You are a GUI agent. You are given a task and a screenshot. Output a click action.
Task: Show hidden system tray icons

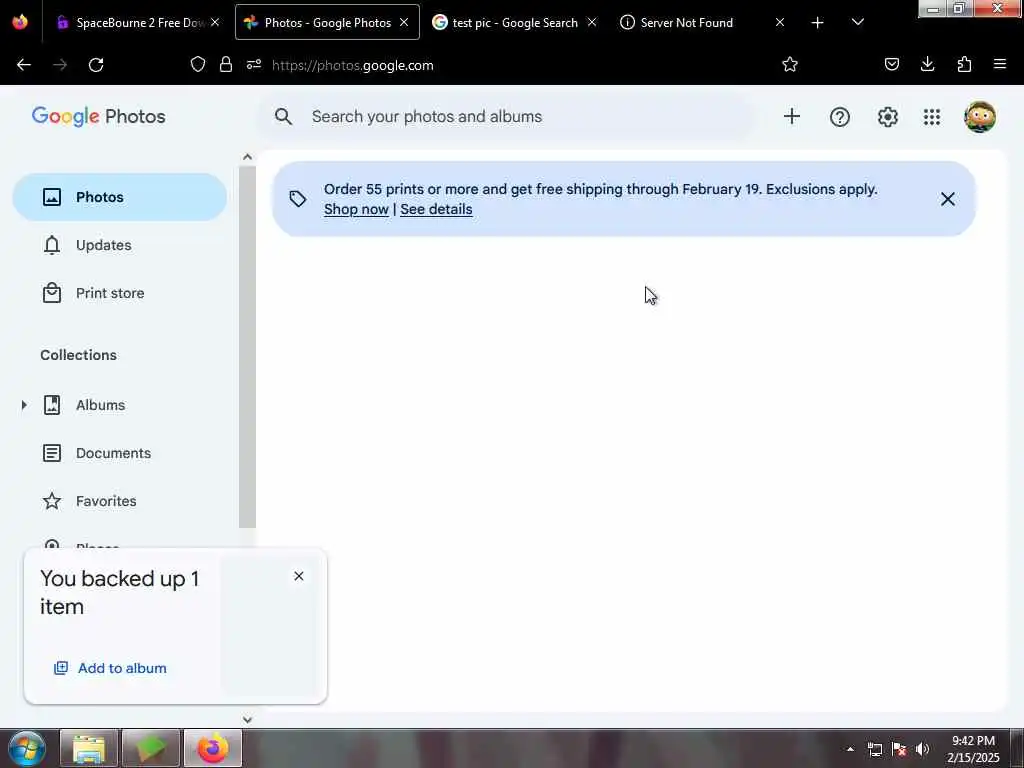(850, 749)
